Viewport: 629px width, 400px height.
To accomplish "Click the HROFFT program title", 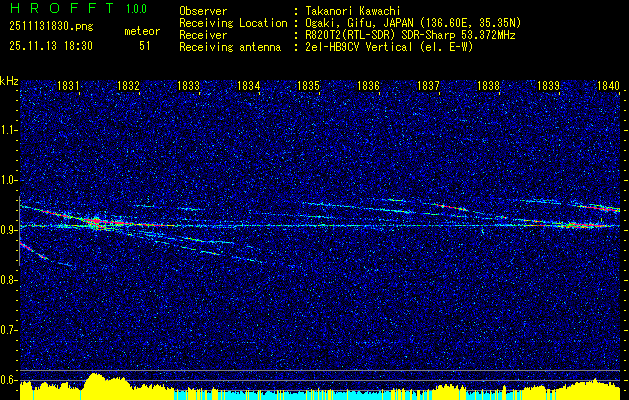I will click(62, 8).
